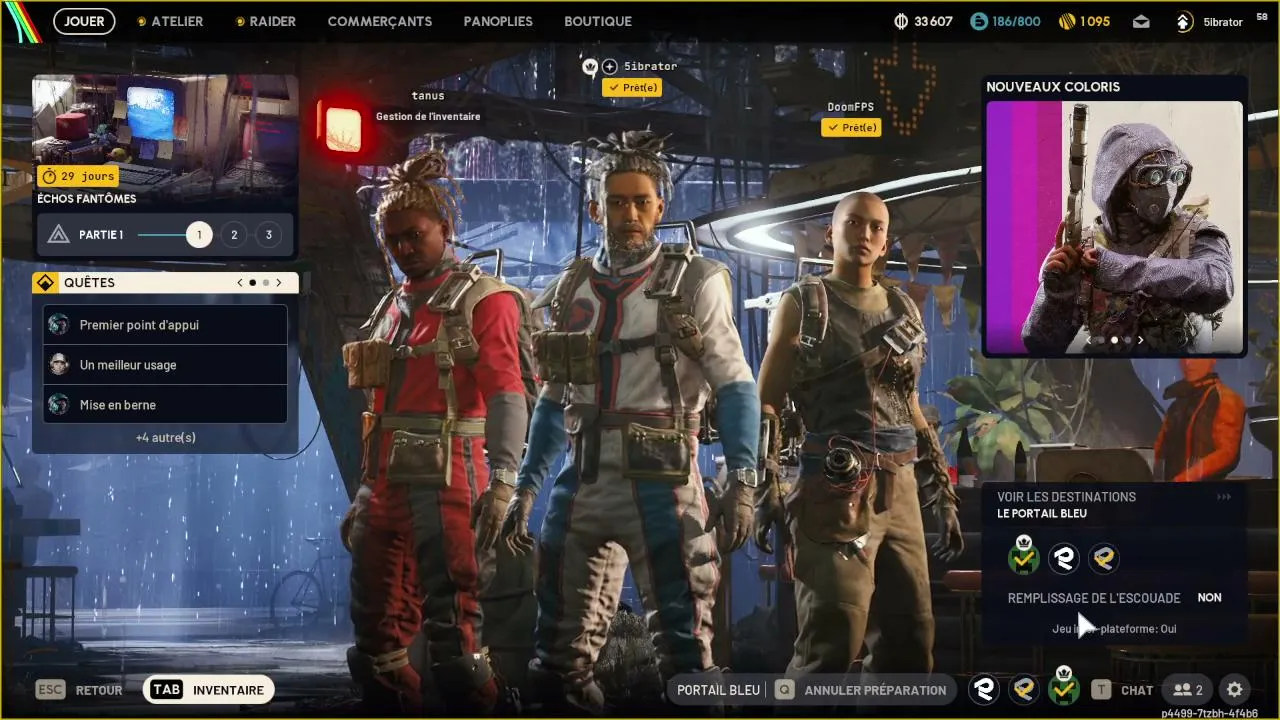This screenshot has width=1280, height=720.
Task: Click the 5ibrator profile name in top bar
Action: pos(1223,21)
